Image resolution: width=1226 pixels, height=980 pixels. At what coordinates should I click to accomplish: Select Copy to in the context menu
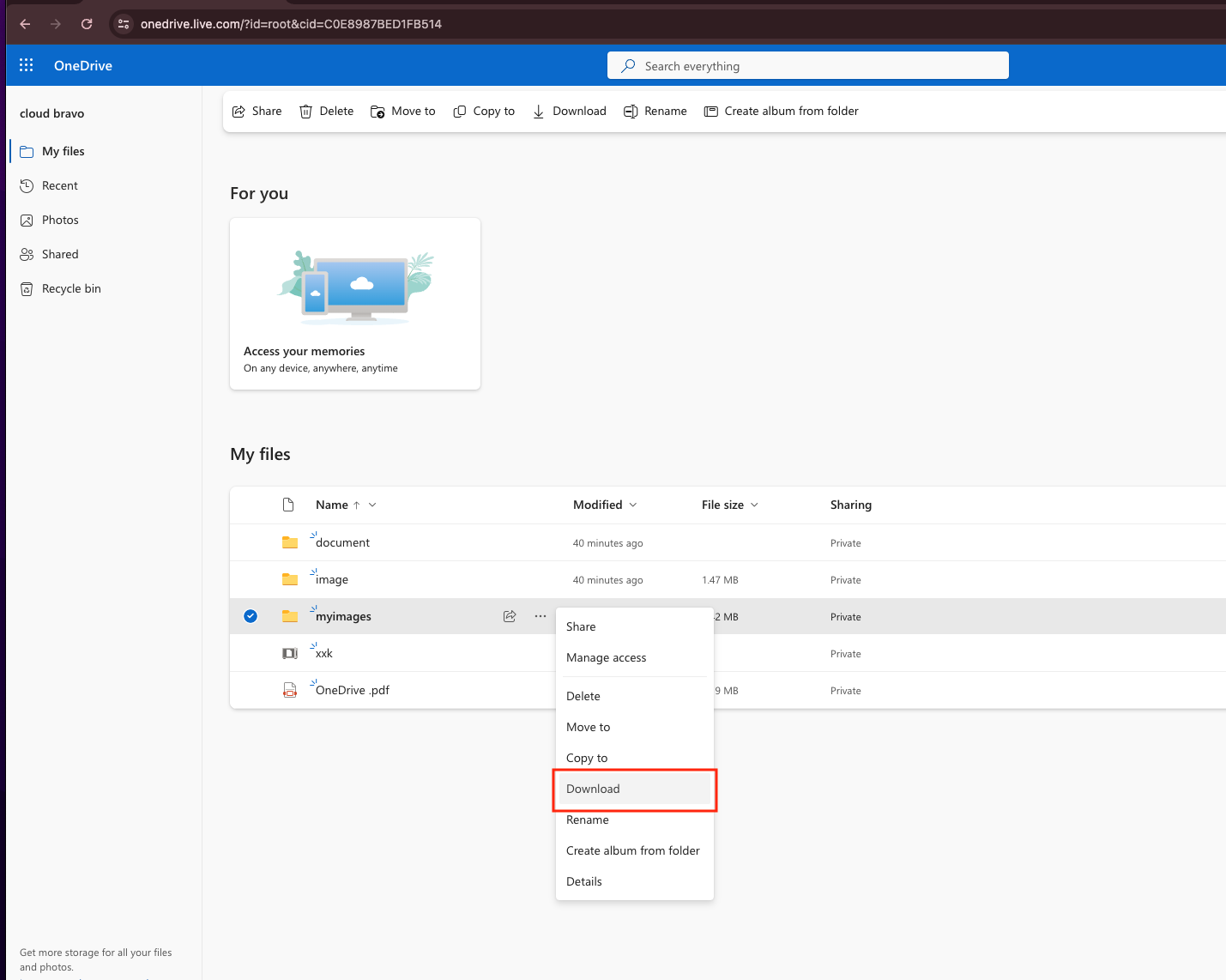click(x=635, y=758)
